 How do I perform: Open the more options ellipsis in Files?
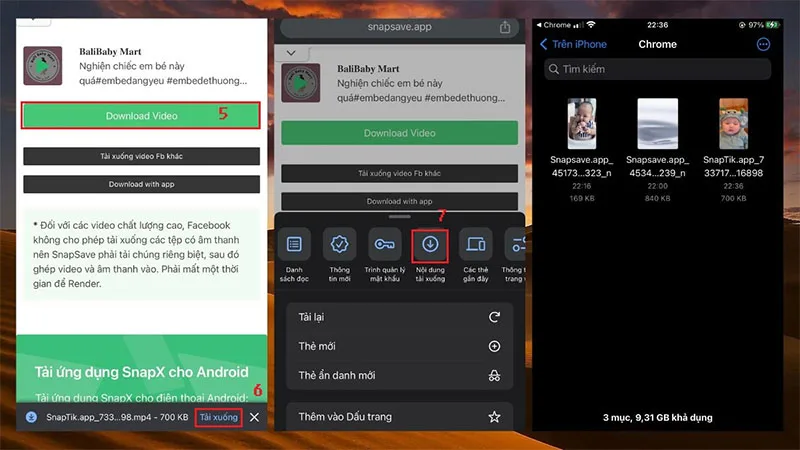click(763, 44)
